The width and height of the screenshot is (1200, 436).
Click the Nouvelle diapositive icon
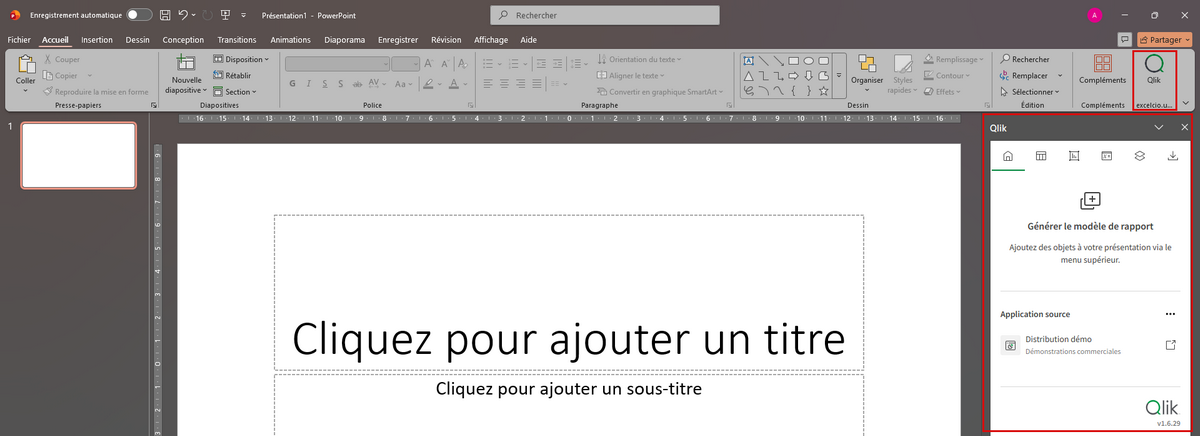pyautogui.click(x=186, y=62)
